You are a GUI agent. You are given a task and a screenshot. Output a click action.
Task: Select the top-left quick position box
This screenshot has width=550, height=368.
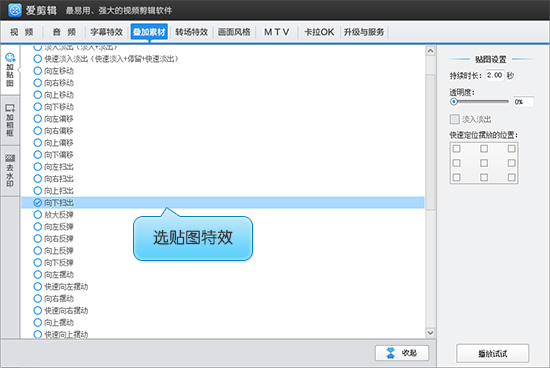[456, 149]
